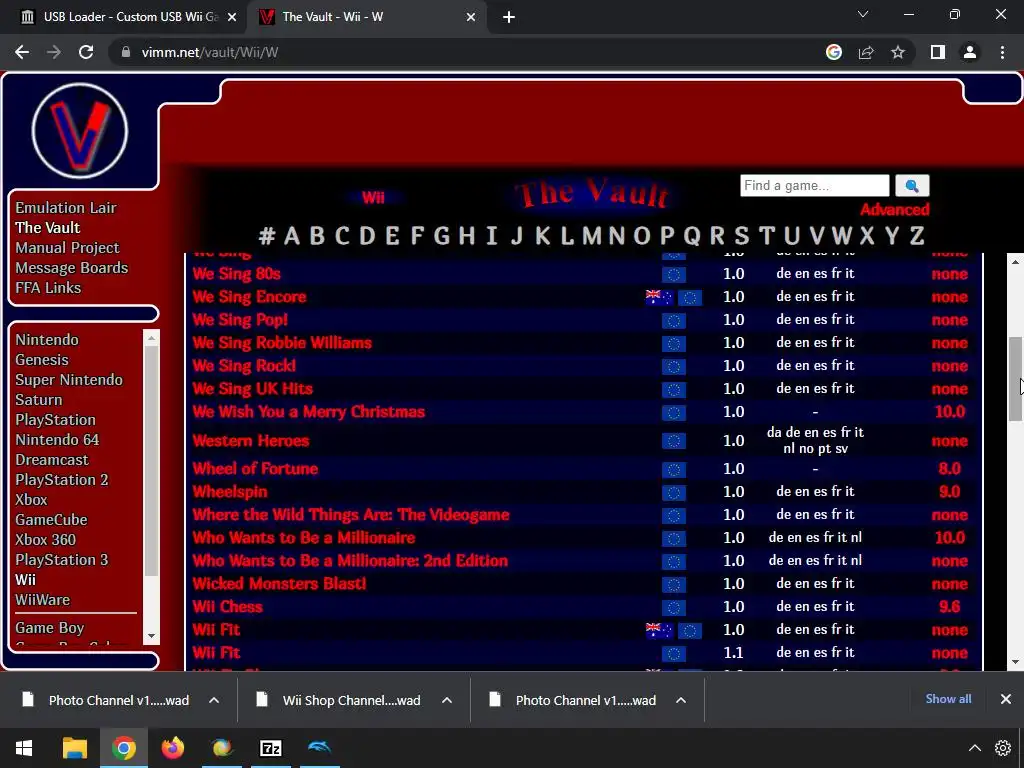This screenshot has height=768, width=1024.
Task: Expand the system tray hidden icons chevron
Action: 974,748
